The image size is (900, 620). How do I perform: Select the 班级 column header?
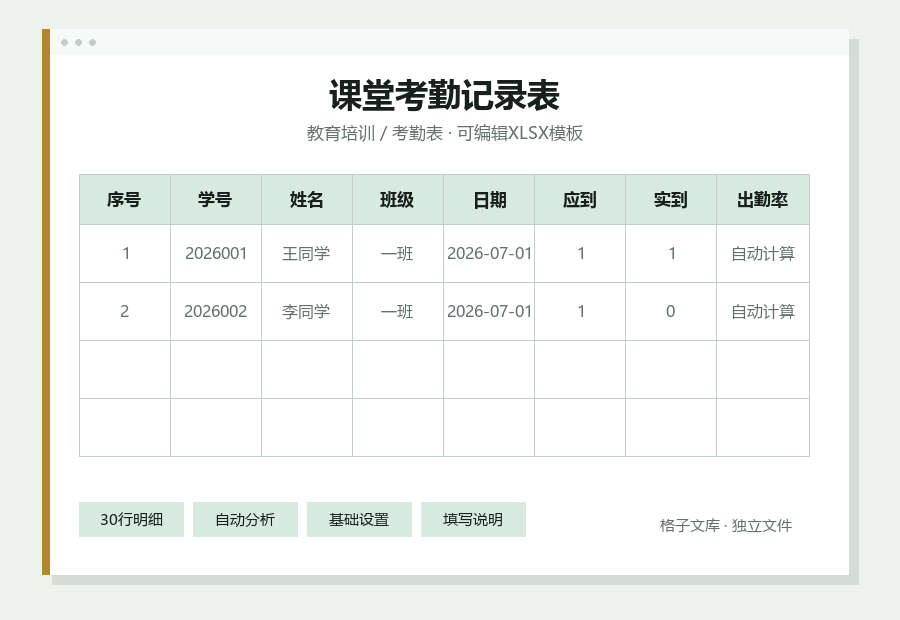point(398,200)
